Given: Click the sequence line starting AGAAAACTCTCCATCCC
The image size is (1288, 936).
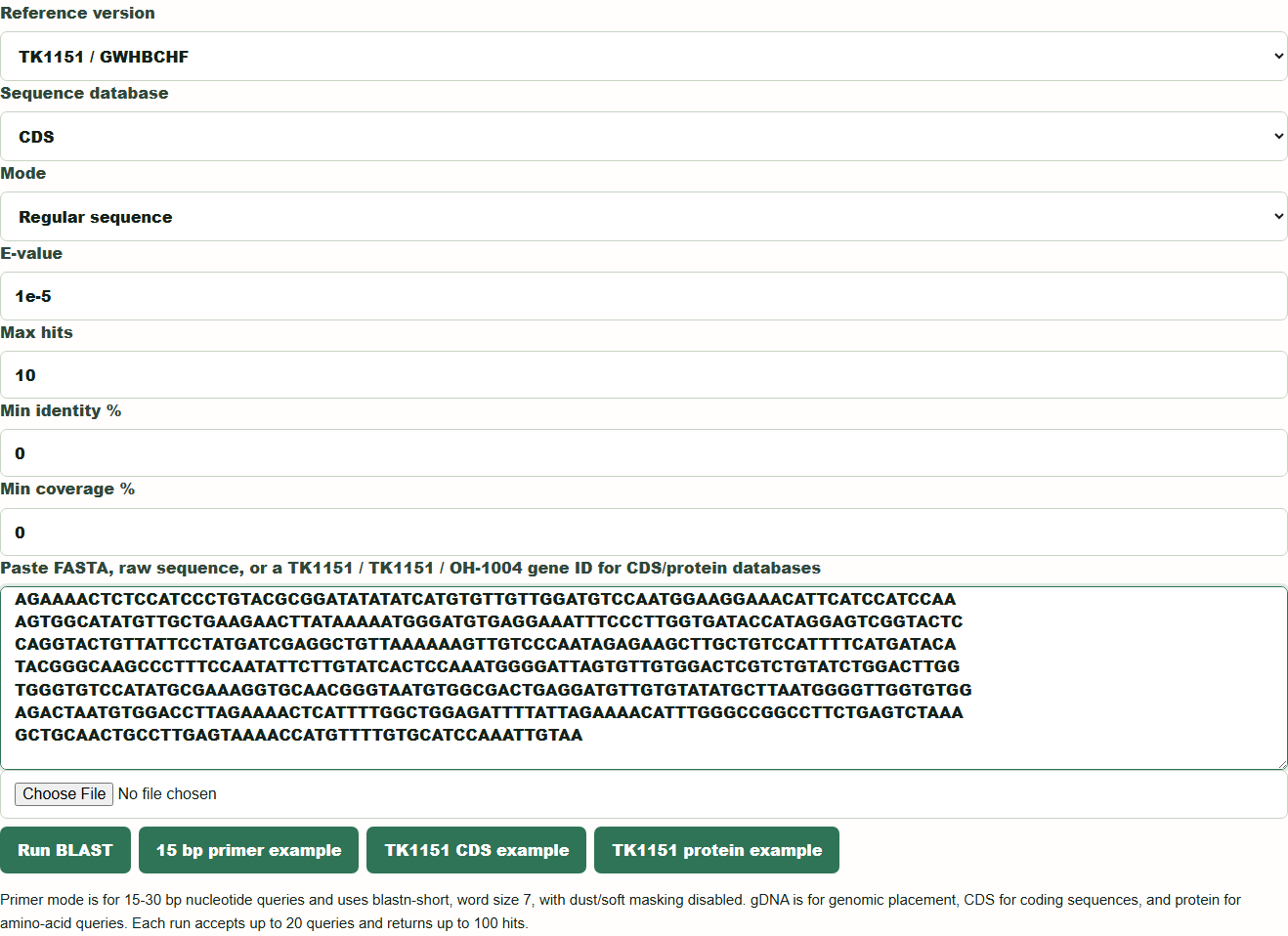Looking at the screenshot, I should pos(485,599).
